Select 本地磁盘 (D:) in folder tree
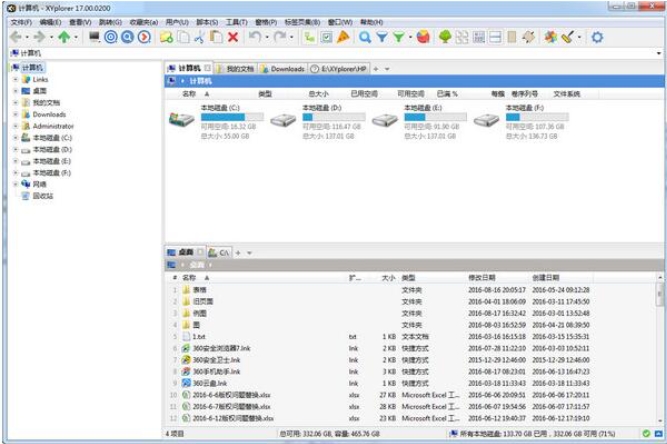667x444 pixels. coord(52,150)
